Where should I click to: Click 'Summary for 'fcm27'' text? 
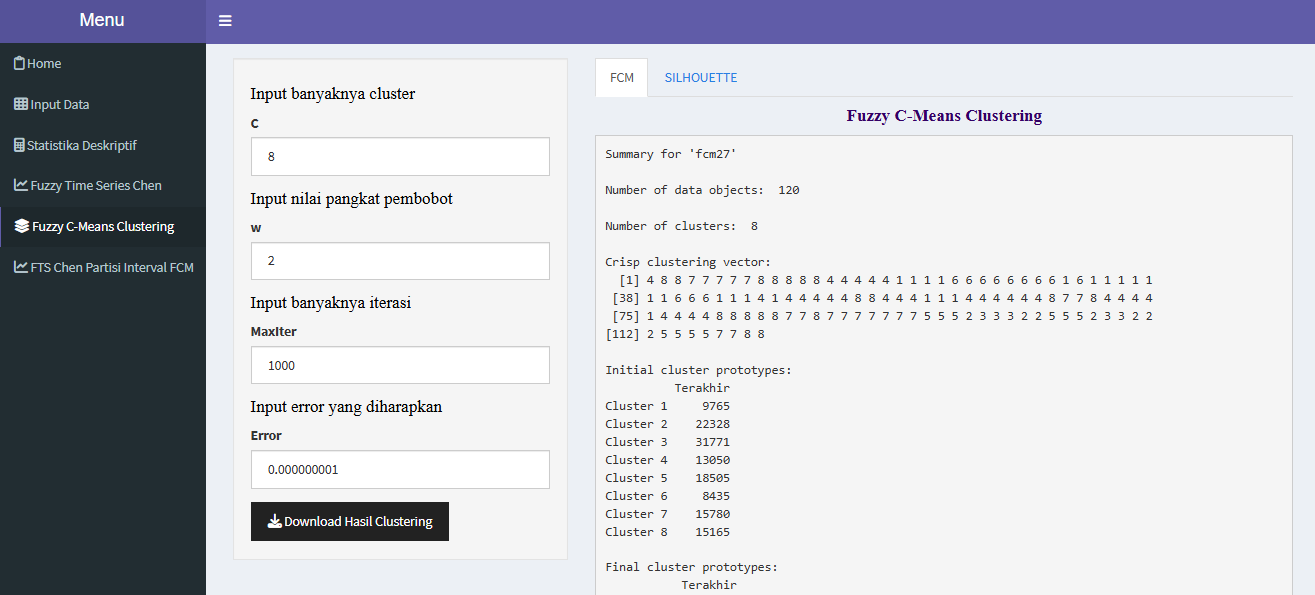click(x=671, y=154)
